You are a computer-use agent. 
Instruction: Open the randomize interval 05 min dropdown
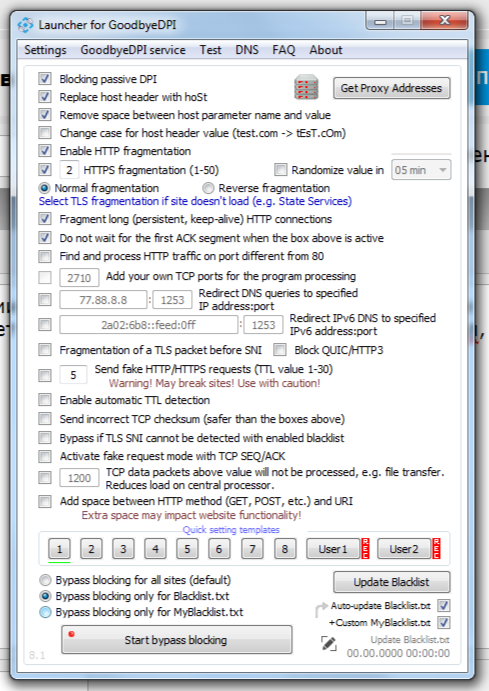[421, 170]
